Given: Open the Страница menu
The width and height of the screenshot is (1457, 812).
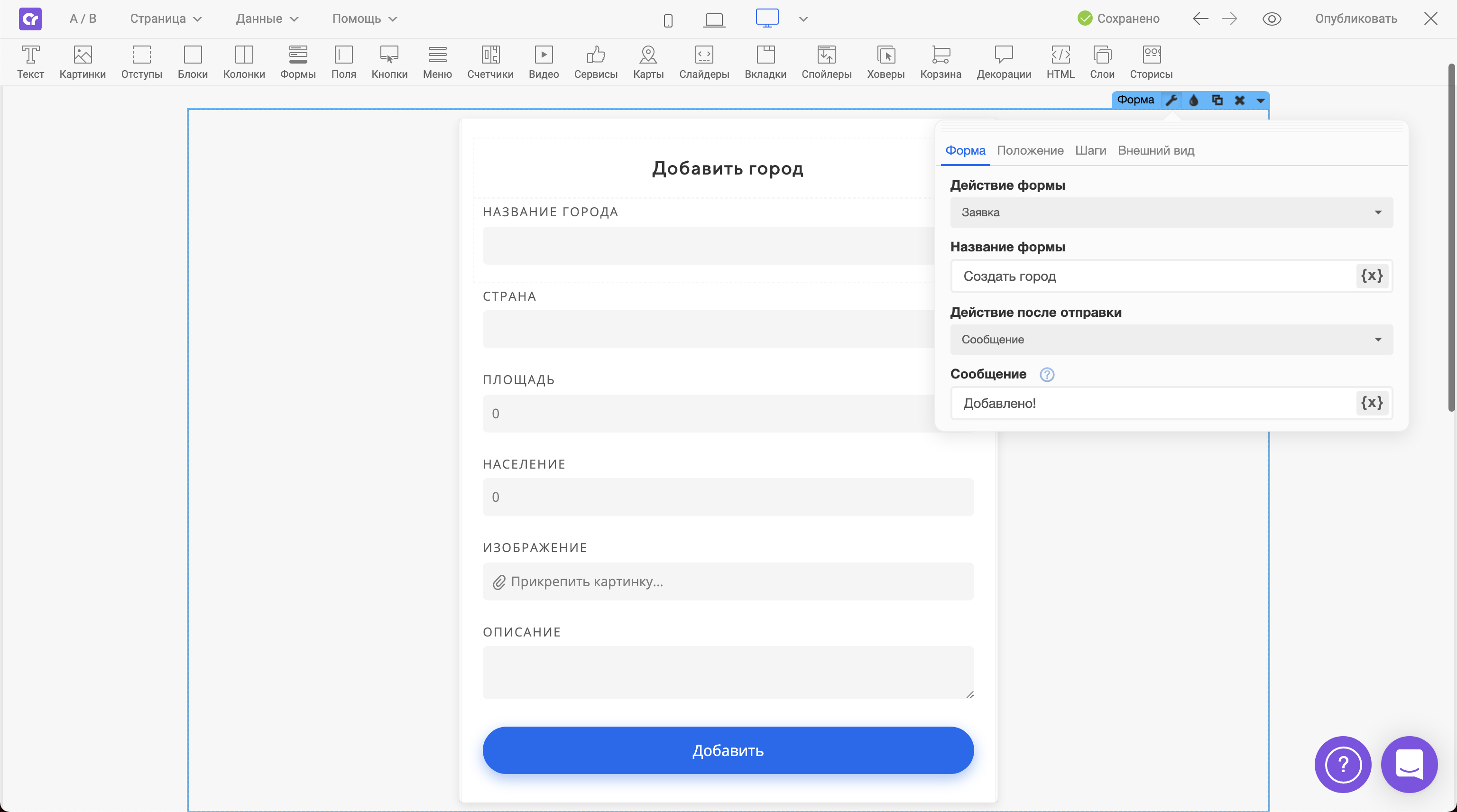Looking at the screenshot, I should click(166, 18).
